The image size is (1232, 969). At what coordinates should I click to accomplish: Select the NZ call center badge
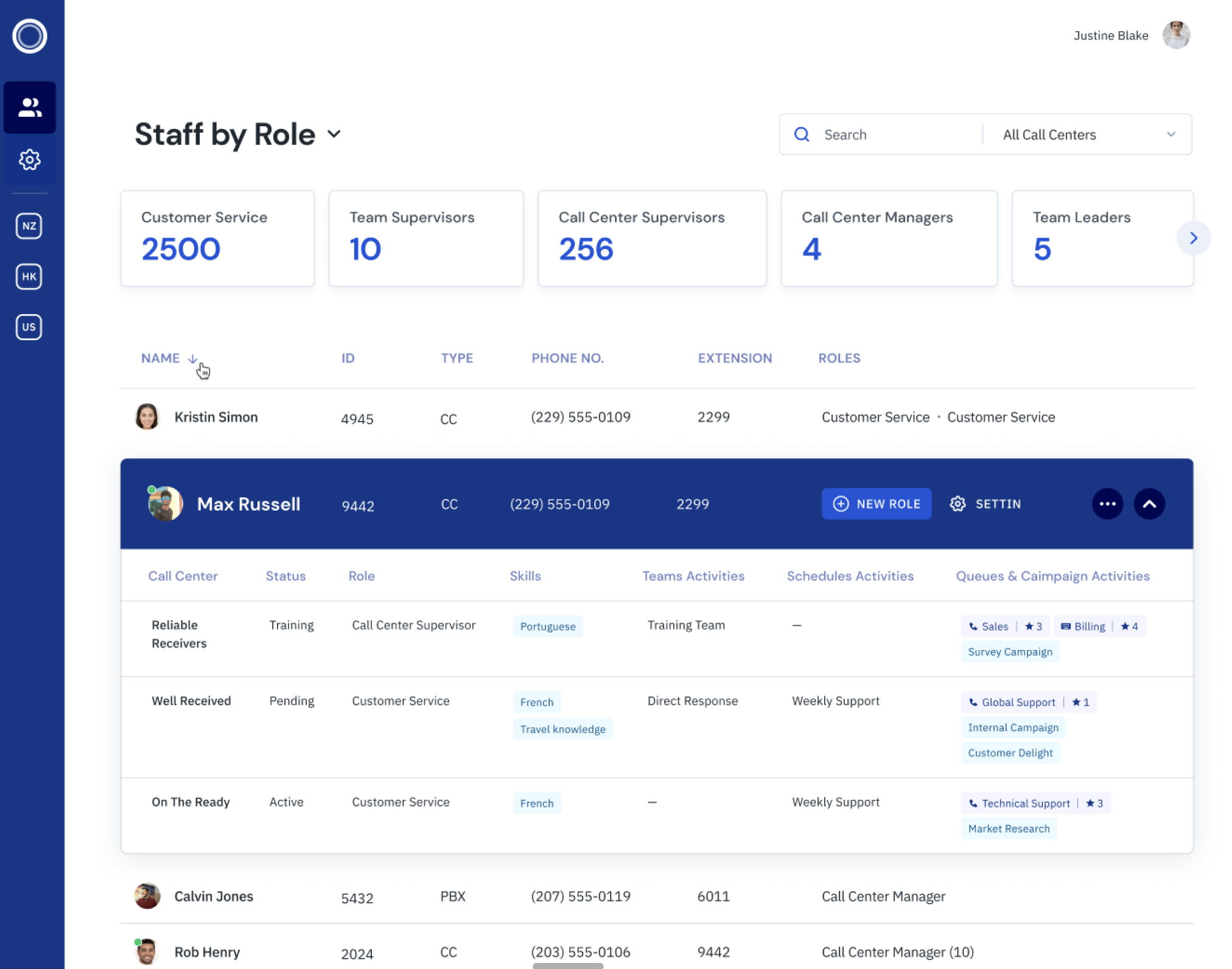pos(29,226)
